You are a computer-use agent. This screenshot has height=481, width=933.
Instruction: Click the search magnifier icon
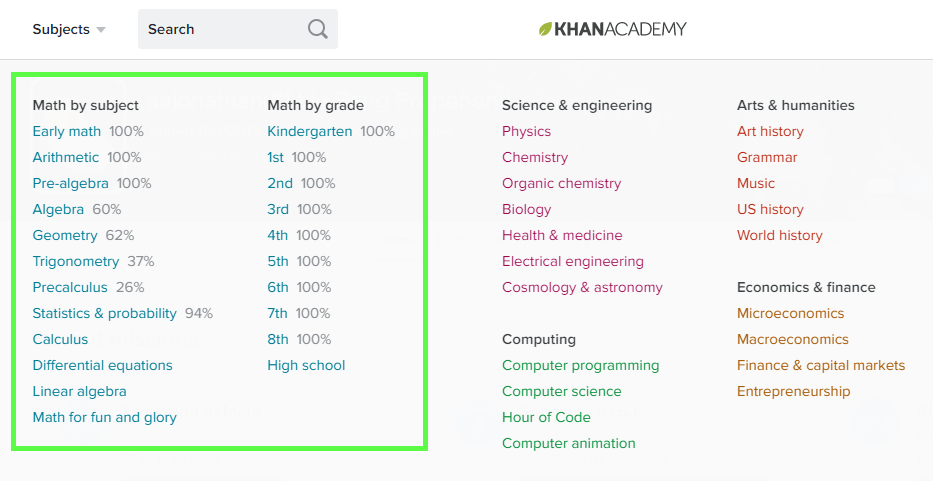click(x=318, y=29)
